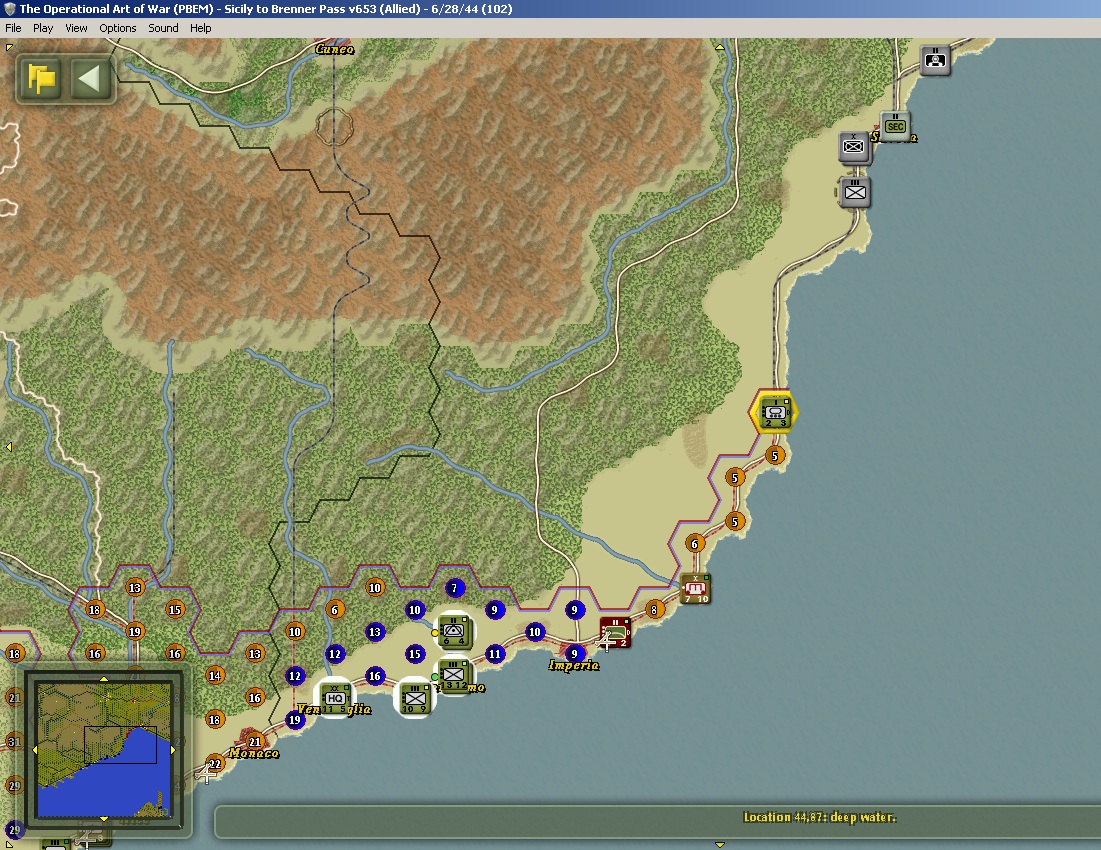Viewport: 1101px width, 850px height.
Task: Click the Cuneo city label
Action: (x=335, y=49)
